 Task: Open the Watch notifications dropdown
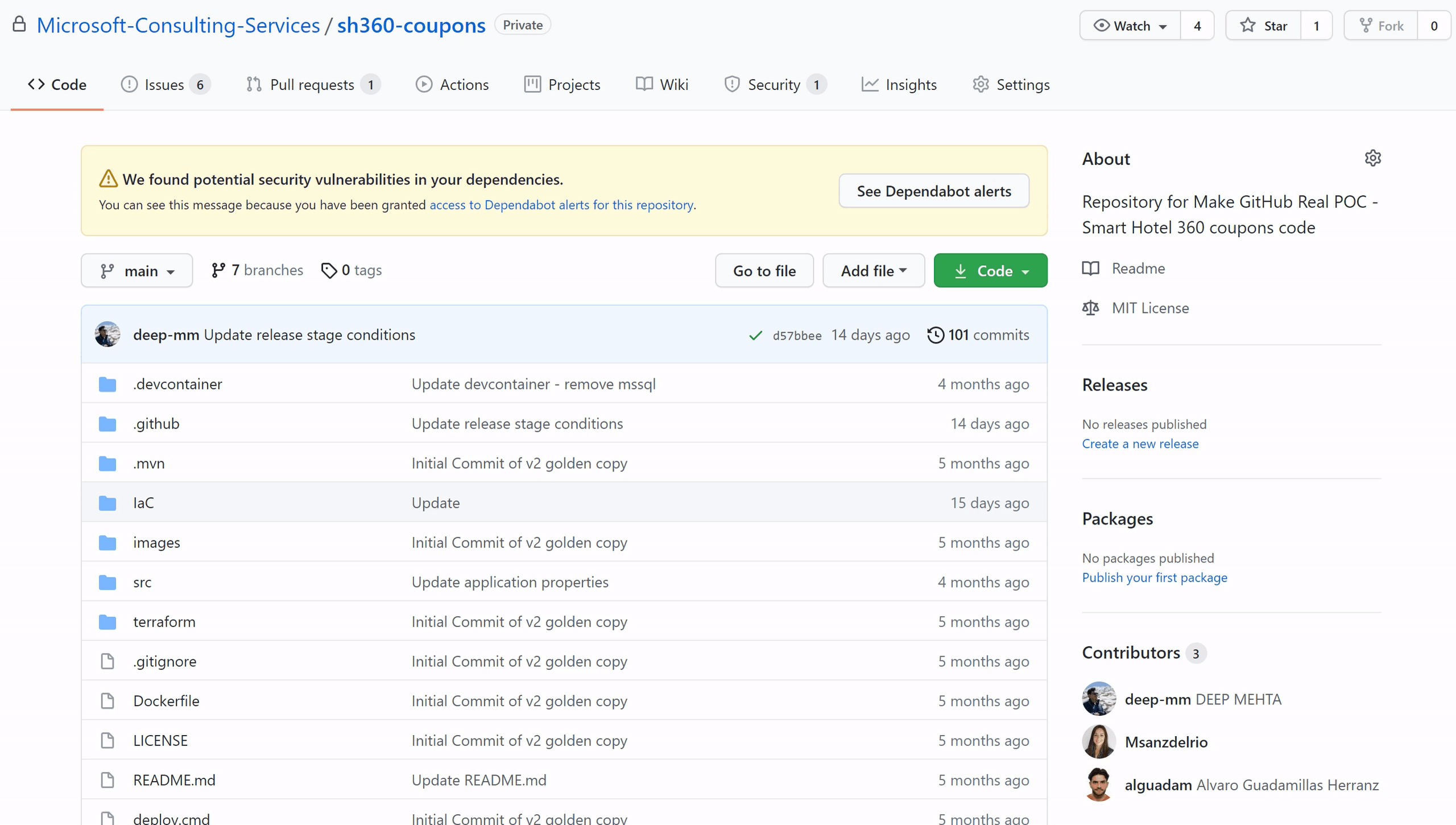tap(1130, 26)
